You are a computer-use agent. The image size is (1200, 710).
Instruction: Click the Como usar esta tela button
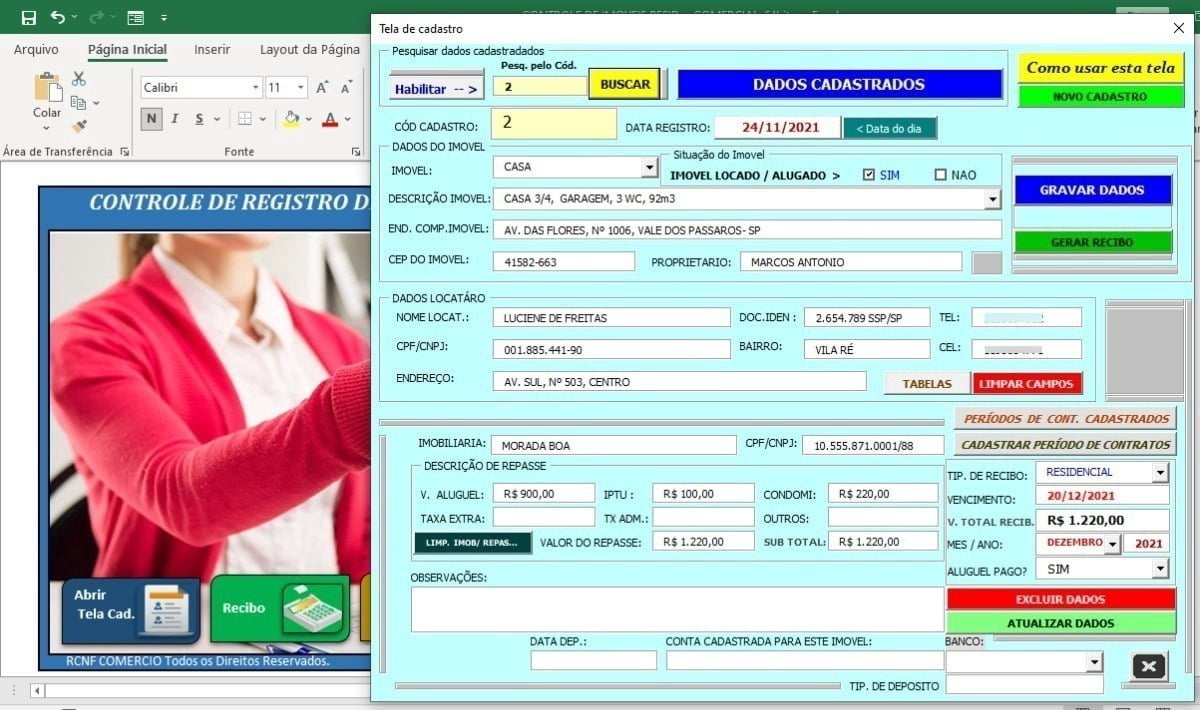[x=1101, y=68]
